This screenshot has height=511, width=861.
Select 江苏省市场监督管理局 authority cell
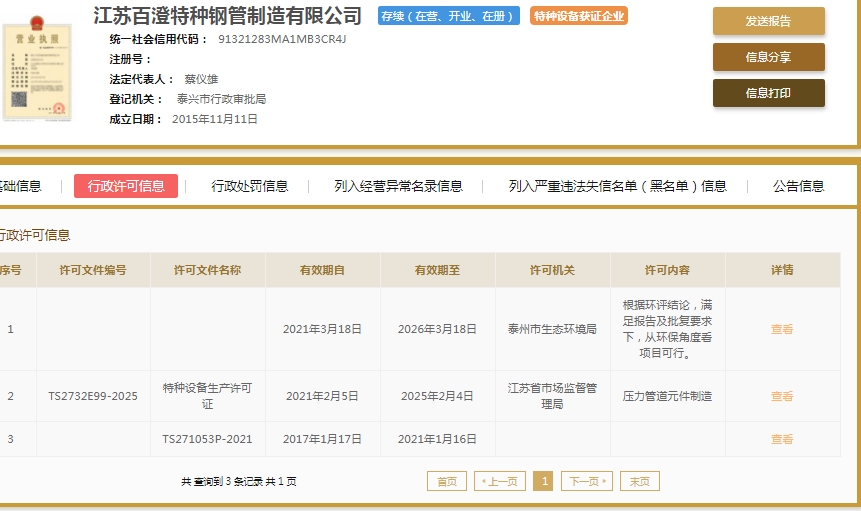click(552, 396)
